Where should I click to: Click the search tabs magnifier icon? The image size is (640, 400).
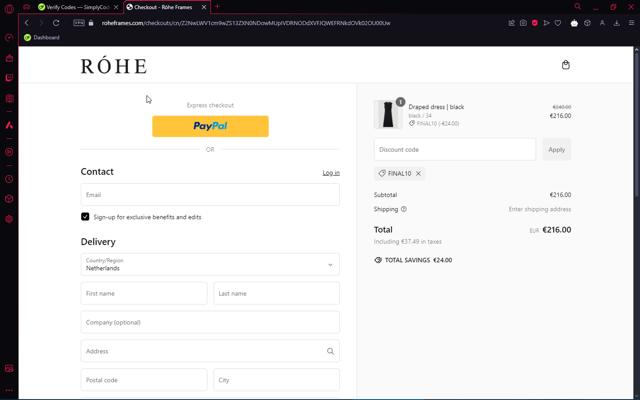(578, 7)
